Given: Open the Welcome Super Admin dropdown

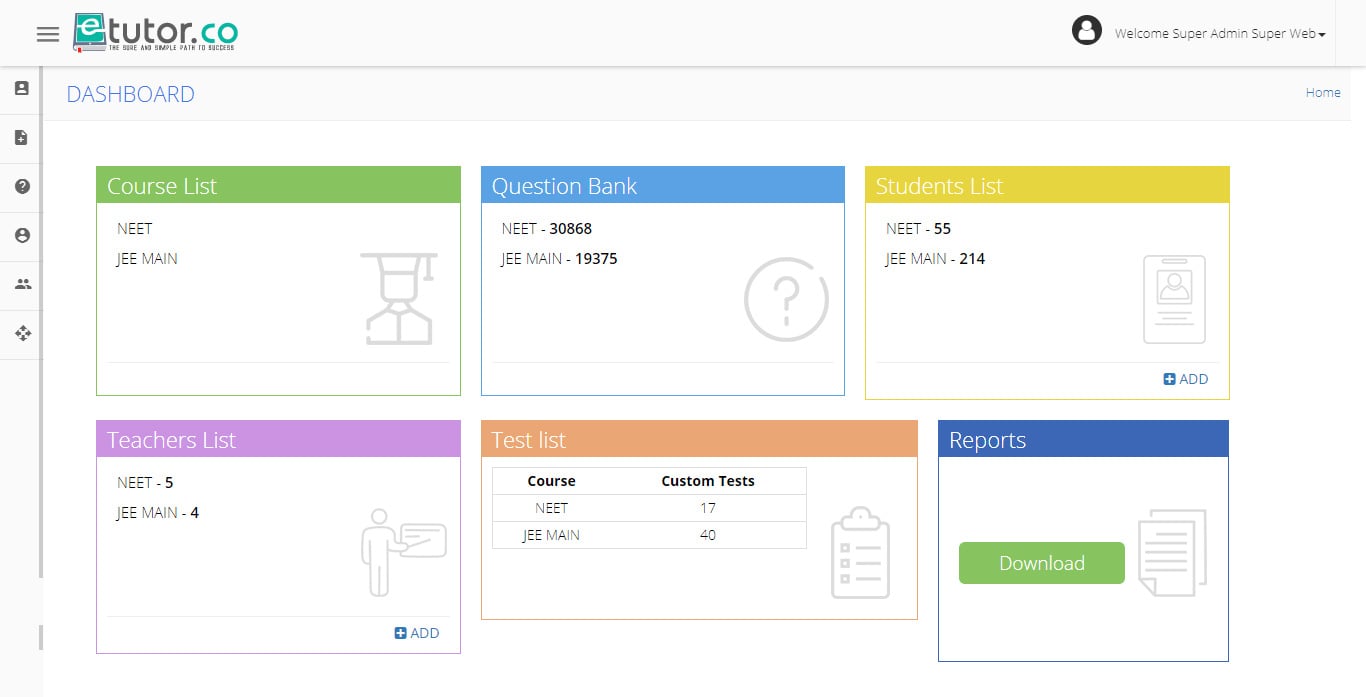Looking at the screenshot, I should pos(1220,34).
